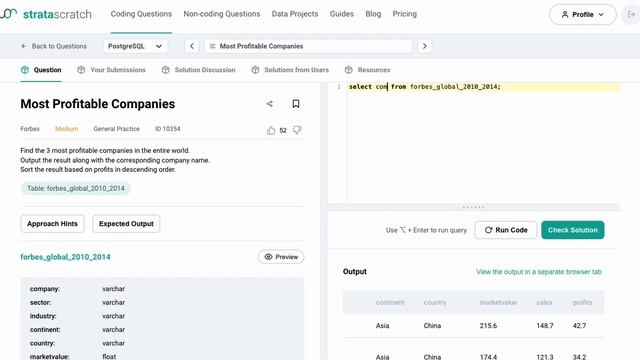This screenshot has height=360, width=640.
Task: Click the country column header in Output
Action: click(435, 302)
